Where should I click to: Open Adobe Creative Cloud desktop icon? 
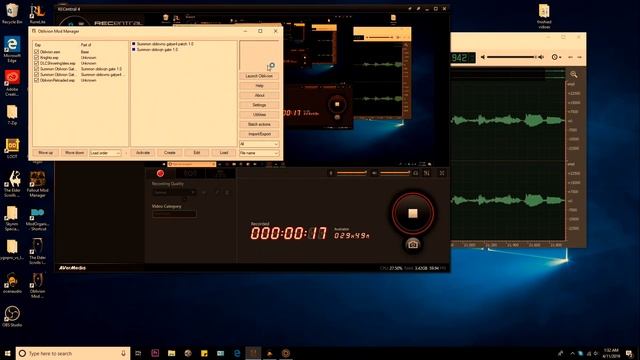point(12,83)
